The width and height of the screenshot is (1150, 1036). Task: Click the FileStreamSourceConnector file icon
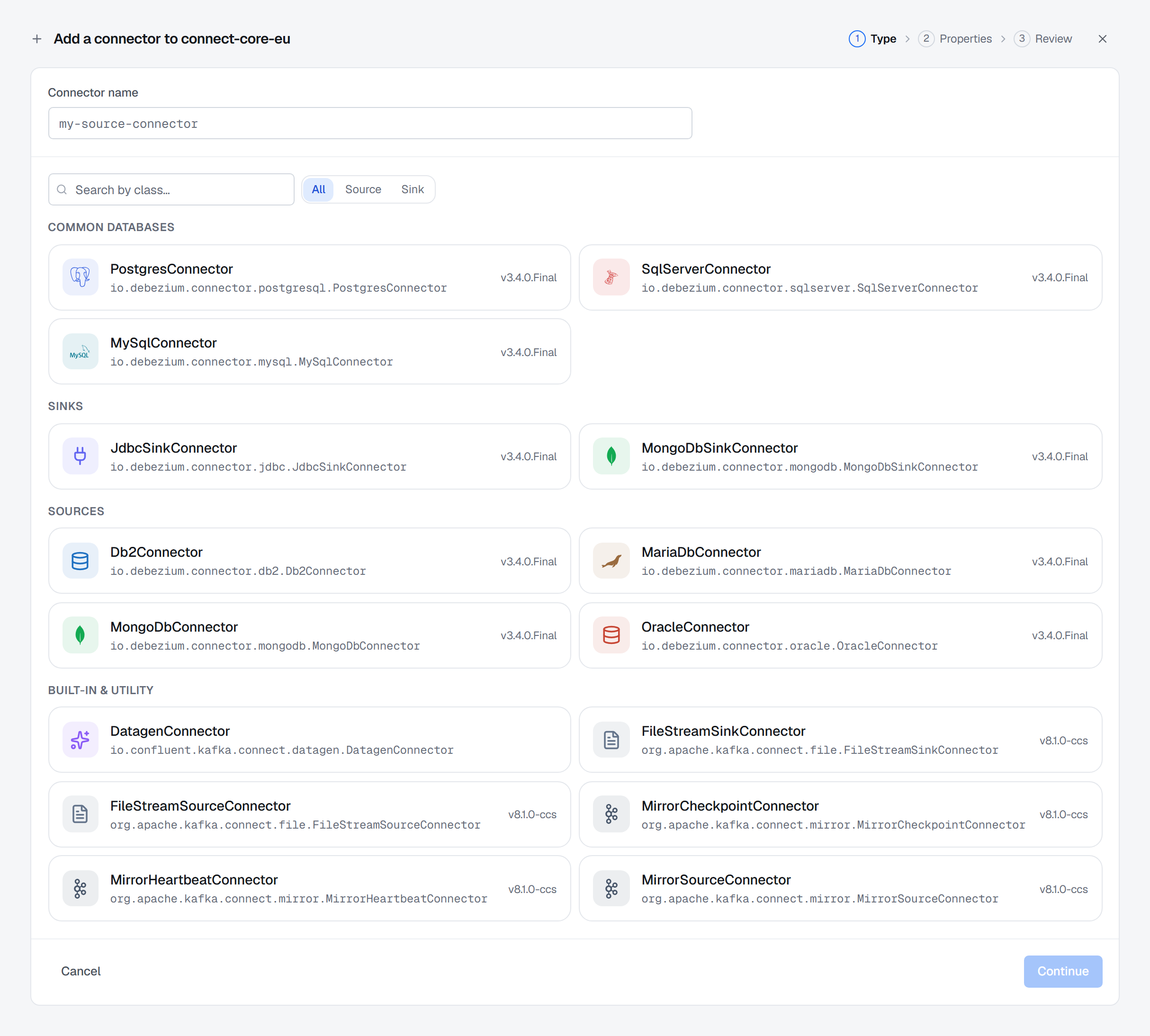coord(80,814)
